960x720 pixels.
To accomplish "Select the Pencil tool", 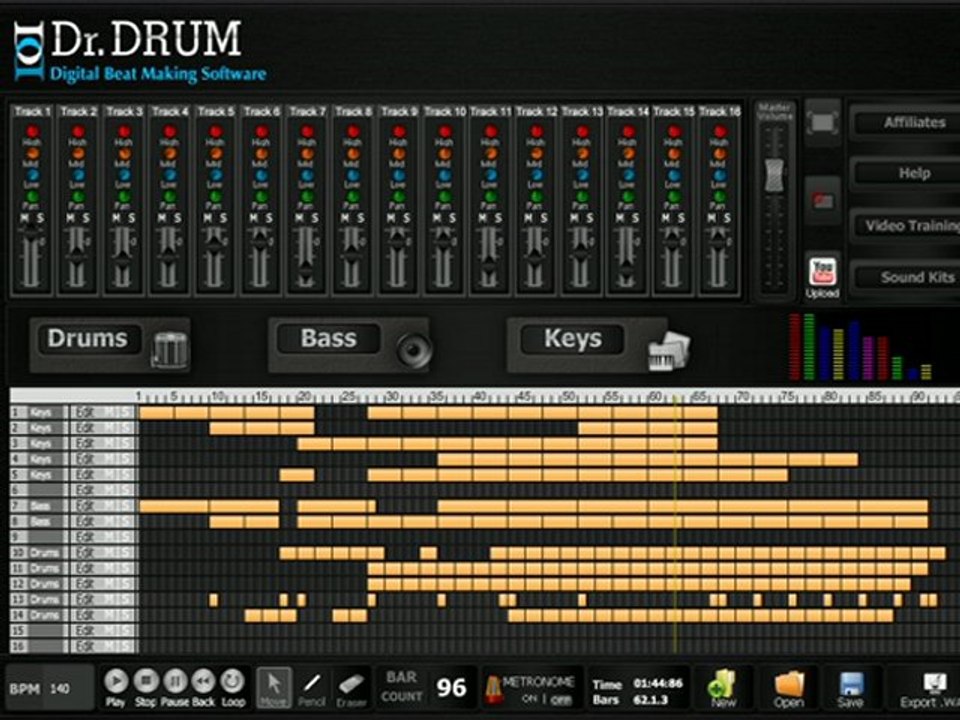I will 312,688.
